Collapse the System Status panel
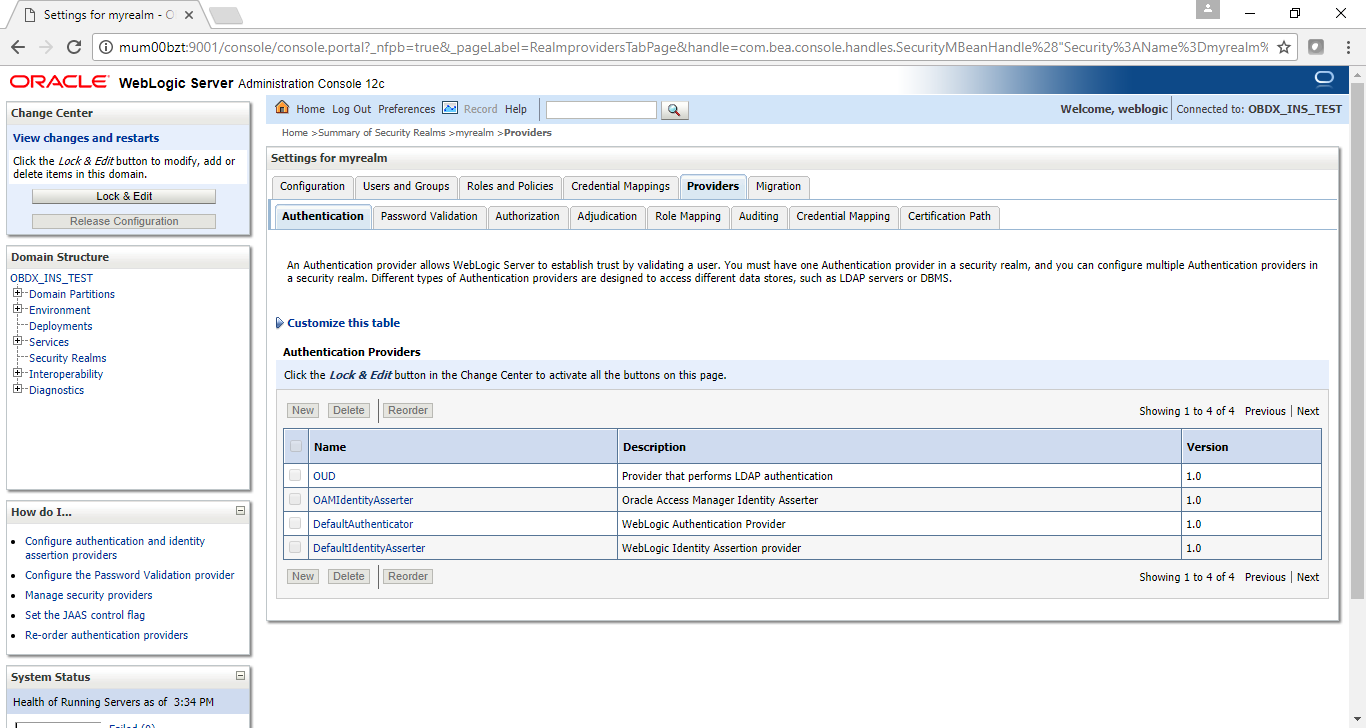 coord(240,675)
